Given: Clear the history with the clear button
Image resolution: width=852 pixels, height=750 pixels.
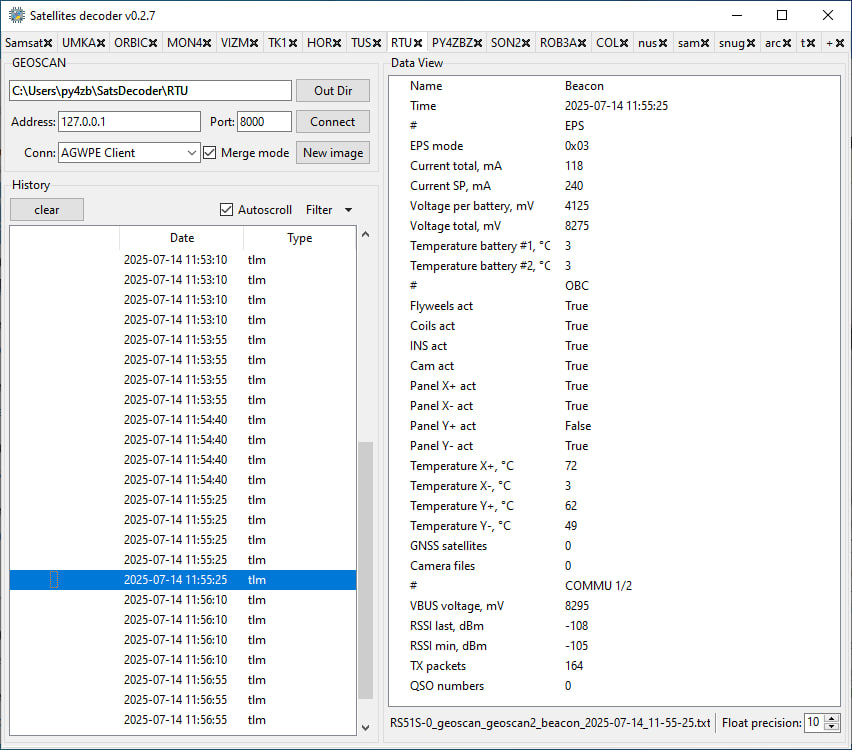Looking at the screenshot, I should click(47, 210).
